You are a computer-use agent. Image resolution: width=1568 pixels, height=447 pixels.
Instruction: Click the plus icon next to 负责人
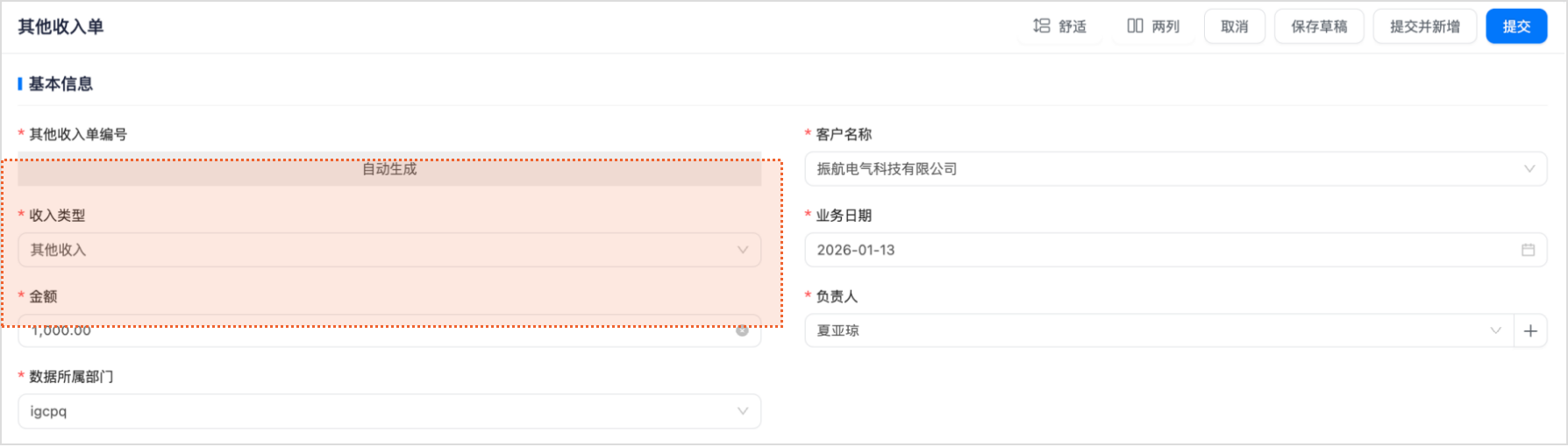(1530, 330)
